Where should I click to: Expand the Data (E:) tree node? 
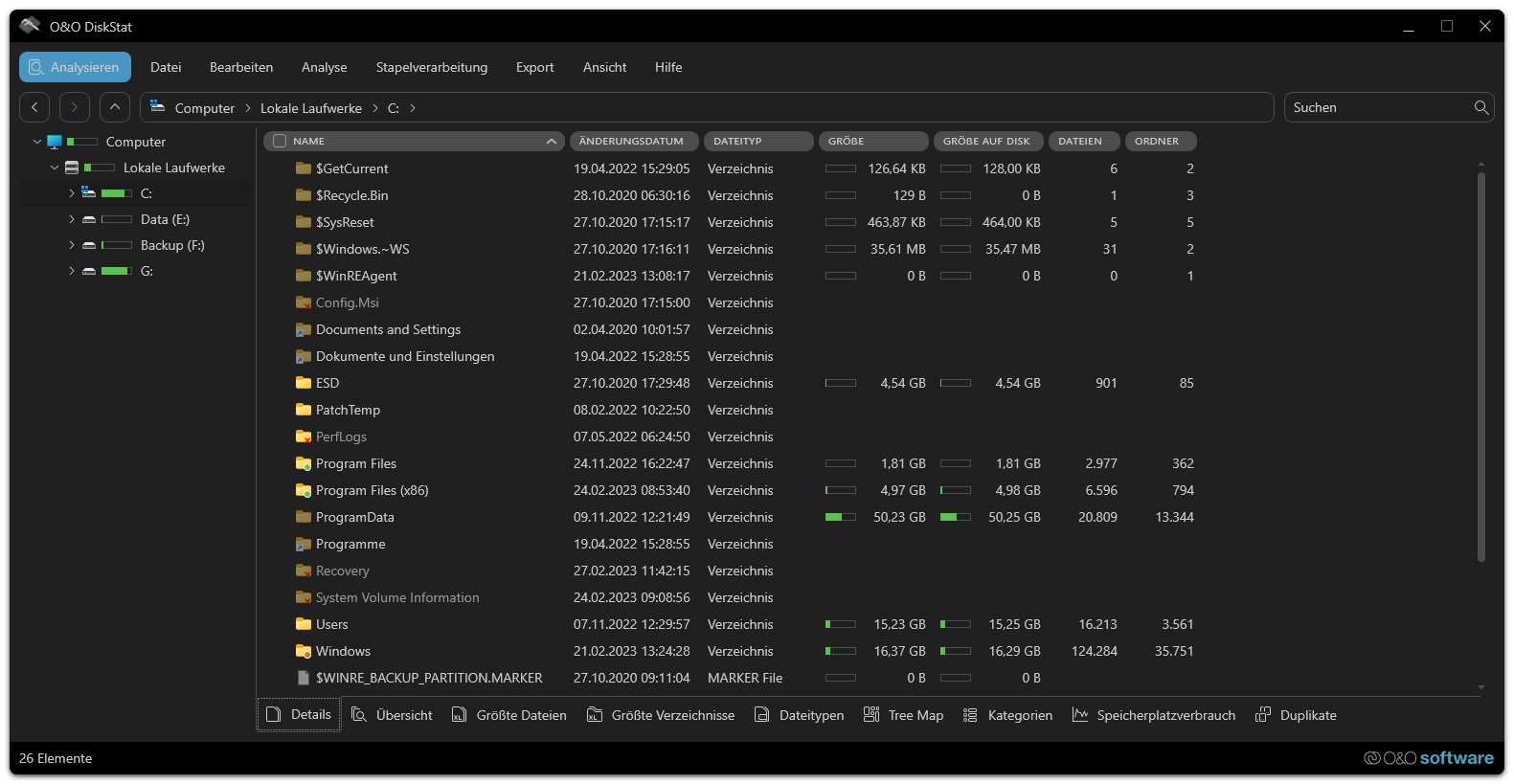tap(72, 219)
